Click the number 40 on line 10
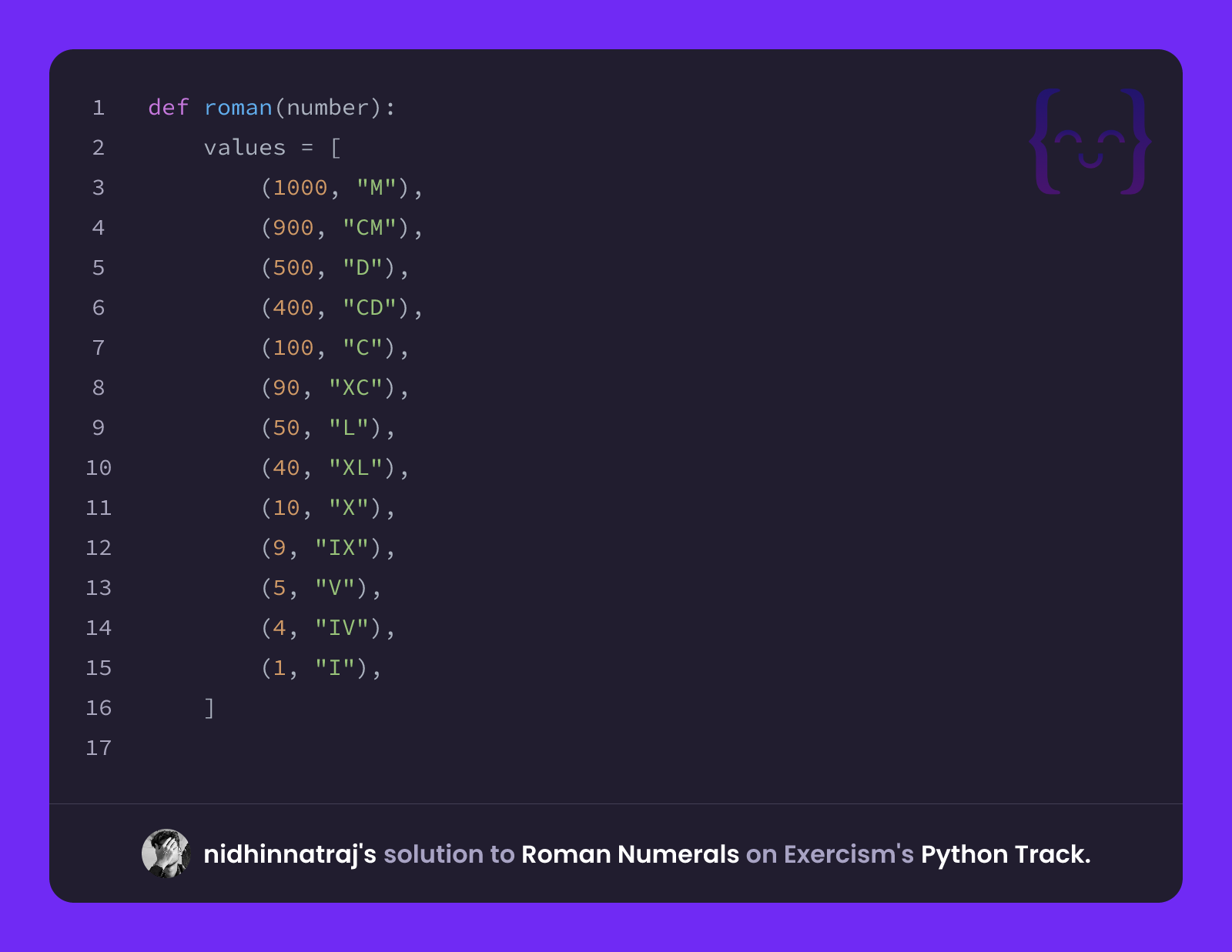 (286, 468)
